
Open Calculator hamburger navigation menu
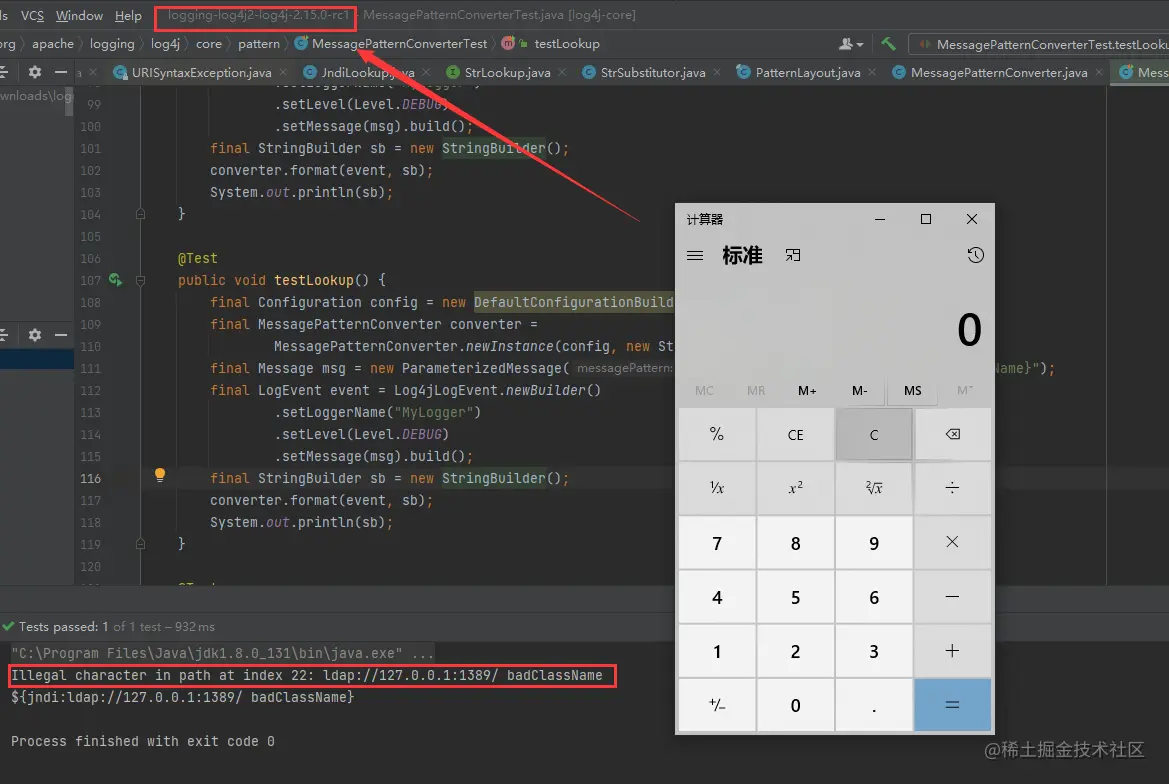(695, 256)
